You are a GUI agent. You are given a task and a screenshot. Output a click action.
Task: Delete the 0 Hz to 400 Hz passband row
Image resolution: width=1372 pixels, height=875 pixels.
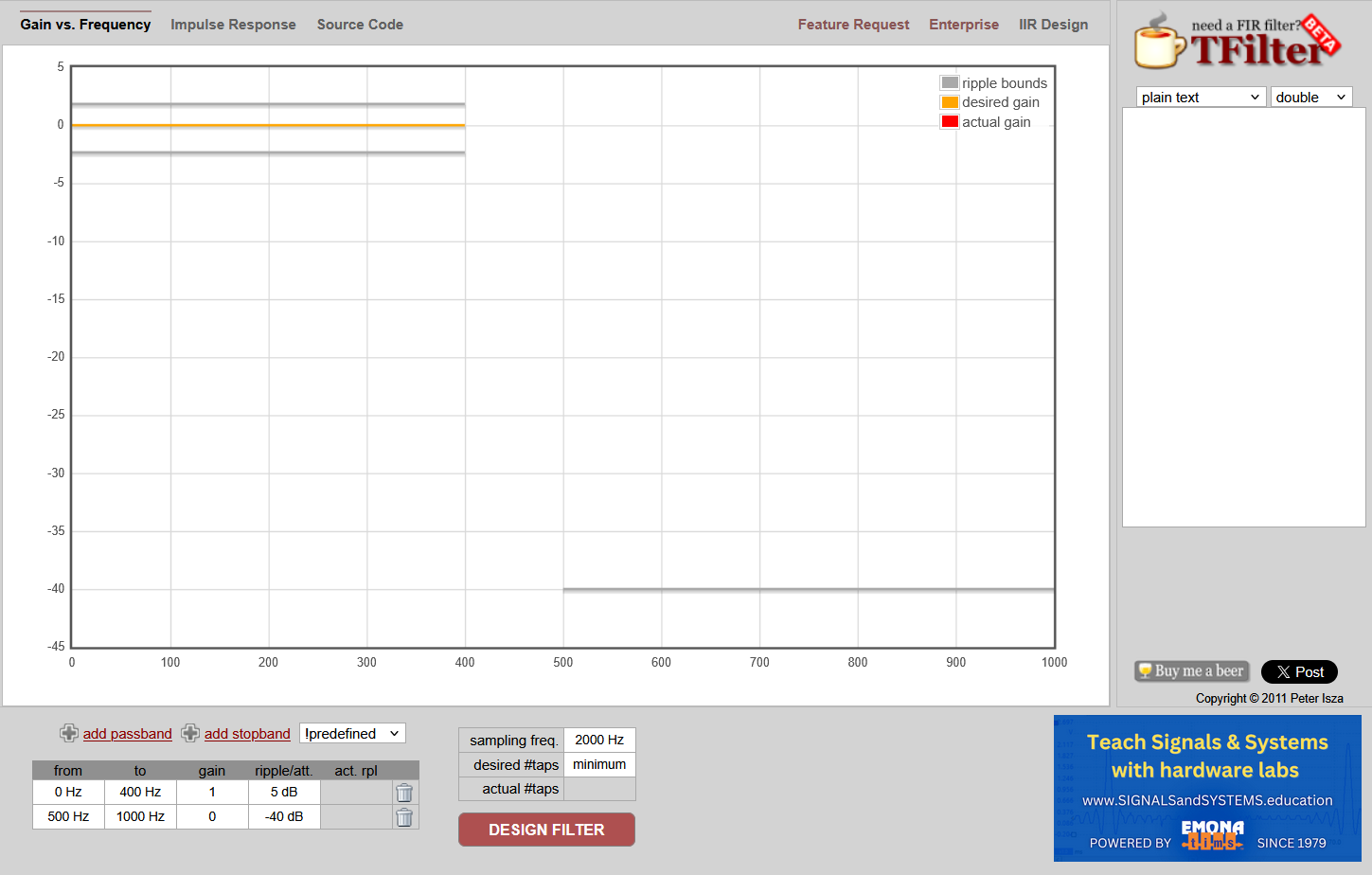coord(404,793)
